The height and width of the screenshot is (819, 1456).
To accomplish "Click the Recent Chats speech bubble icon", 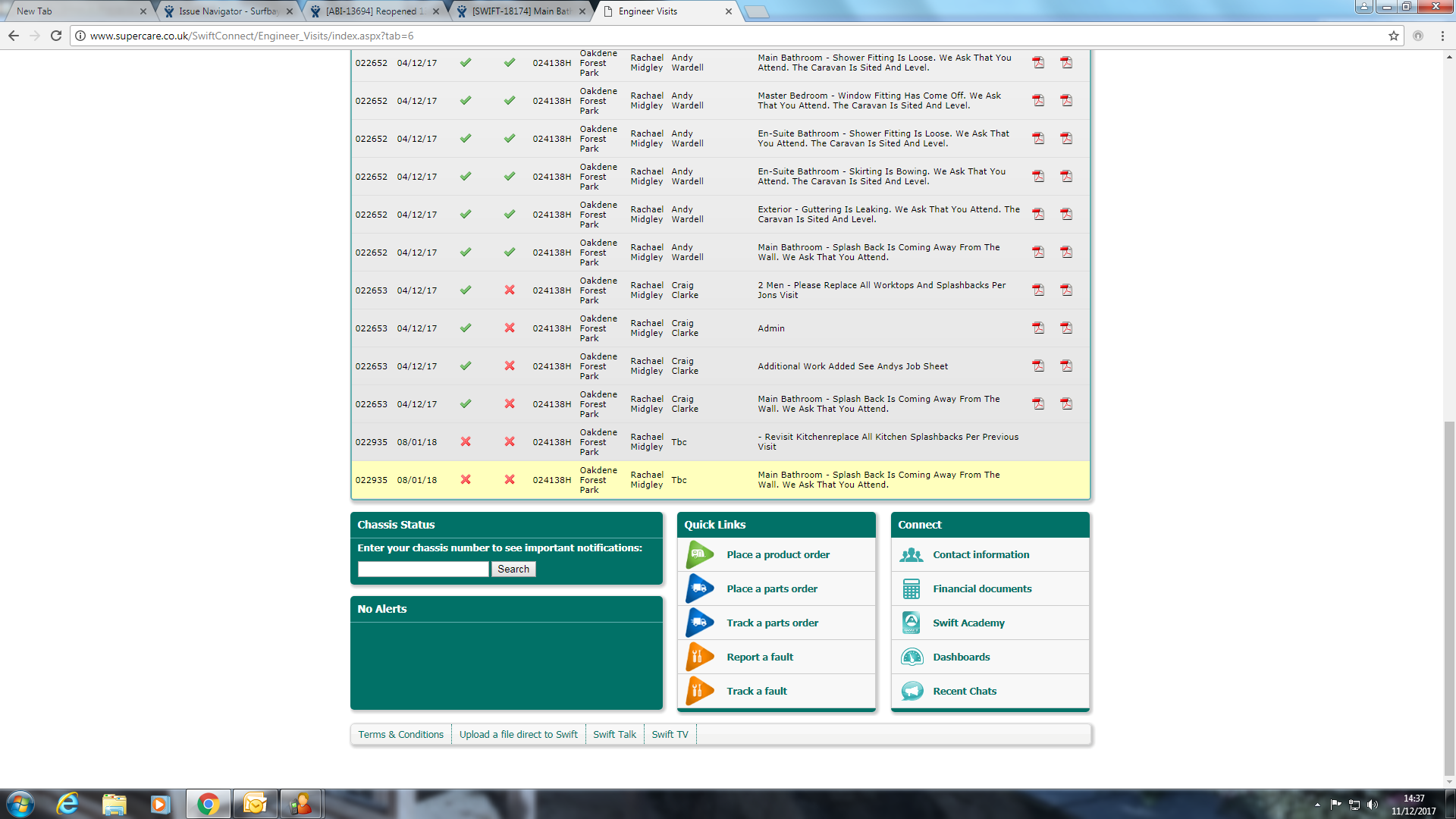I will point(912,692).
